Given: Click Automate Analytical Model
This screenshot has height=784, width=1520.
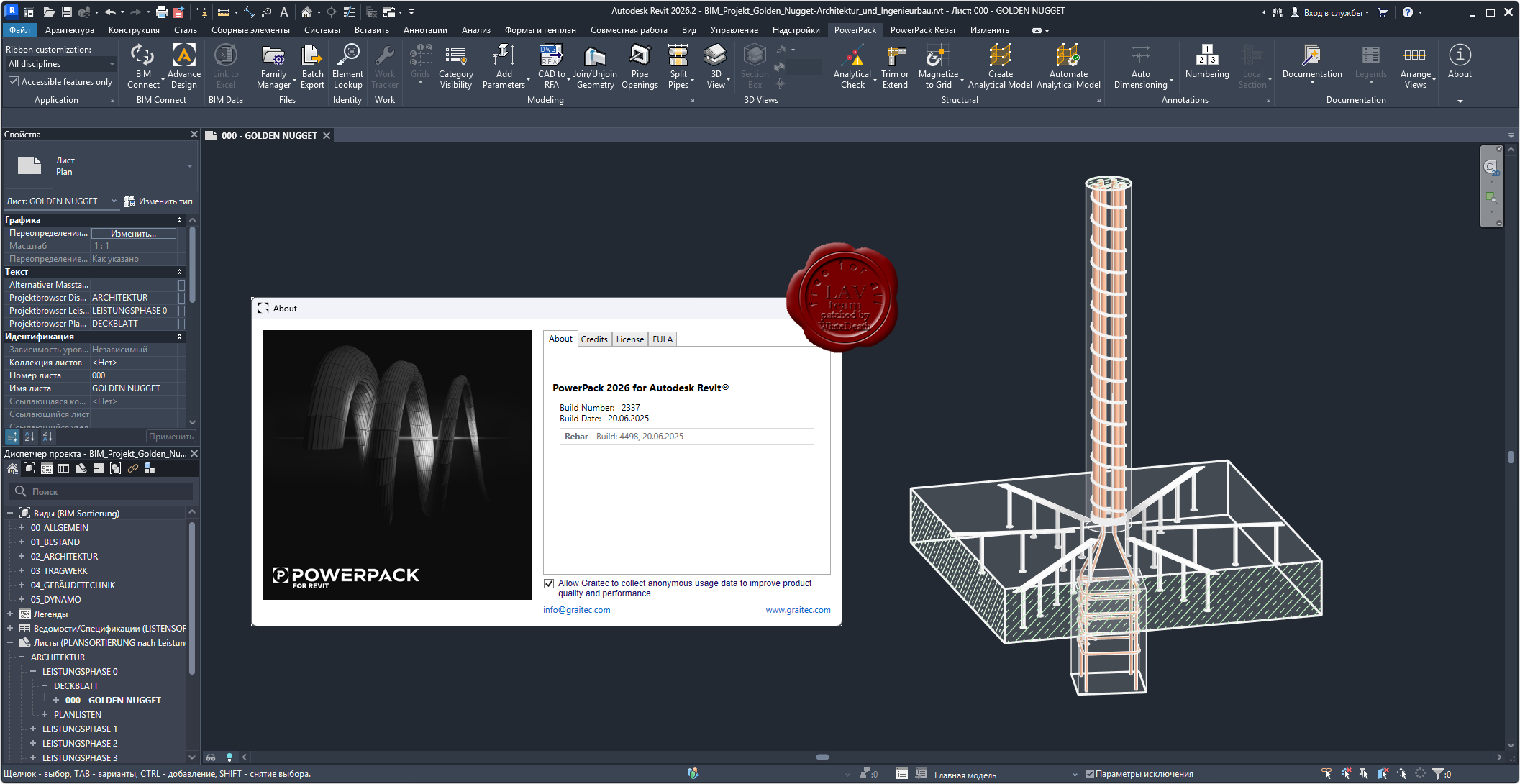Looking at the screenshot, I should pos(1068,66).
